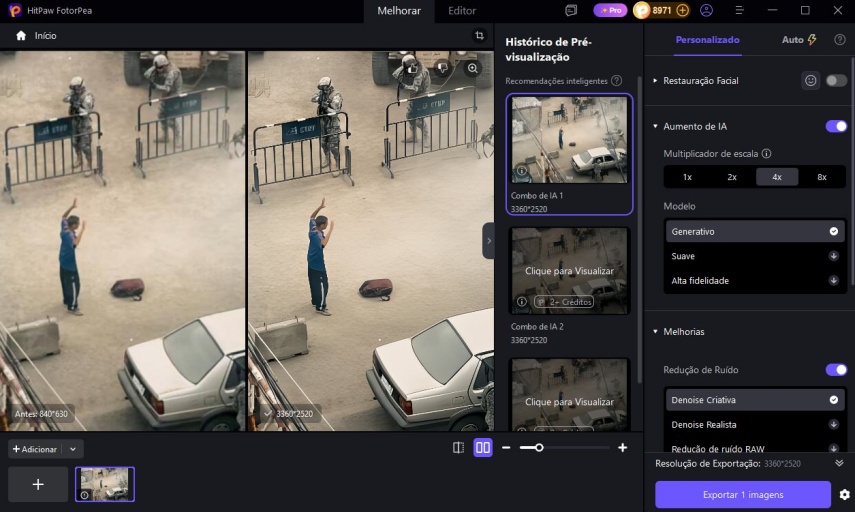This screenshot has height=512, width=855.
Task: Download the Alta fidelidade model
Action: [x=834, y=280]
